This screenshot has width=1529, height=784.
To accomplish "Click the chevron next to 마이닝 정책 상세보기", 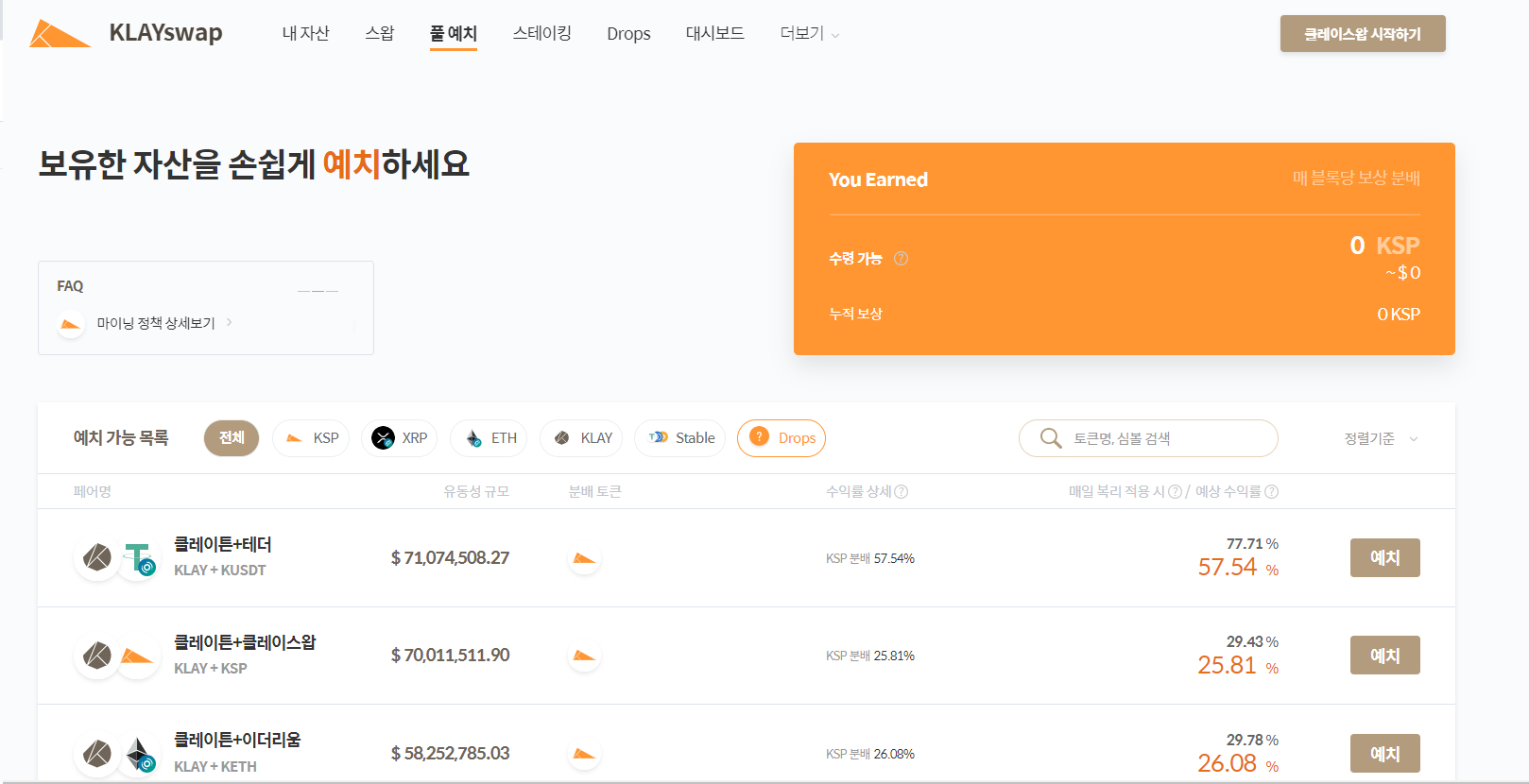I will (x=230, y=322).
